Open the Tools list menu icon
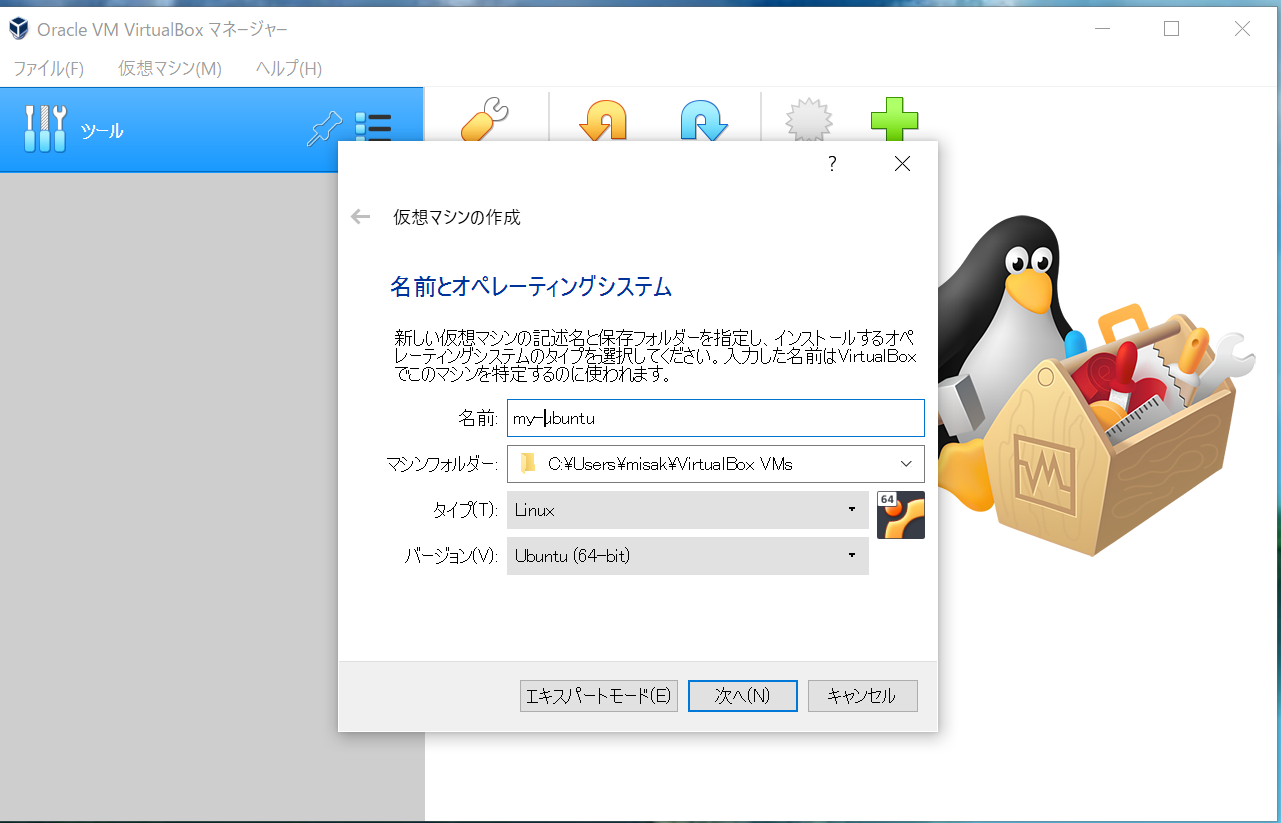 point(373,129)
